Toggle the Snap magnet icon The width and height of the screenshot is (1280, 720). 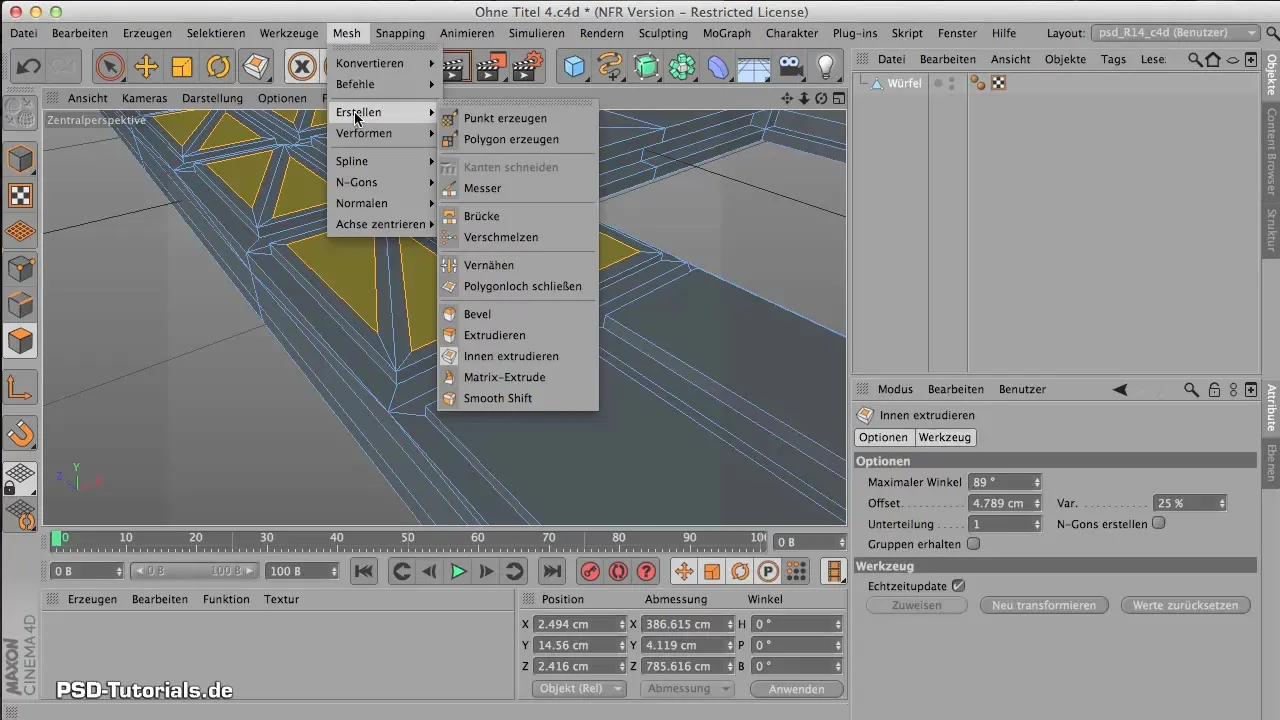tap(21, 433)
